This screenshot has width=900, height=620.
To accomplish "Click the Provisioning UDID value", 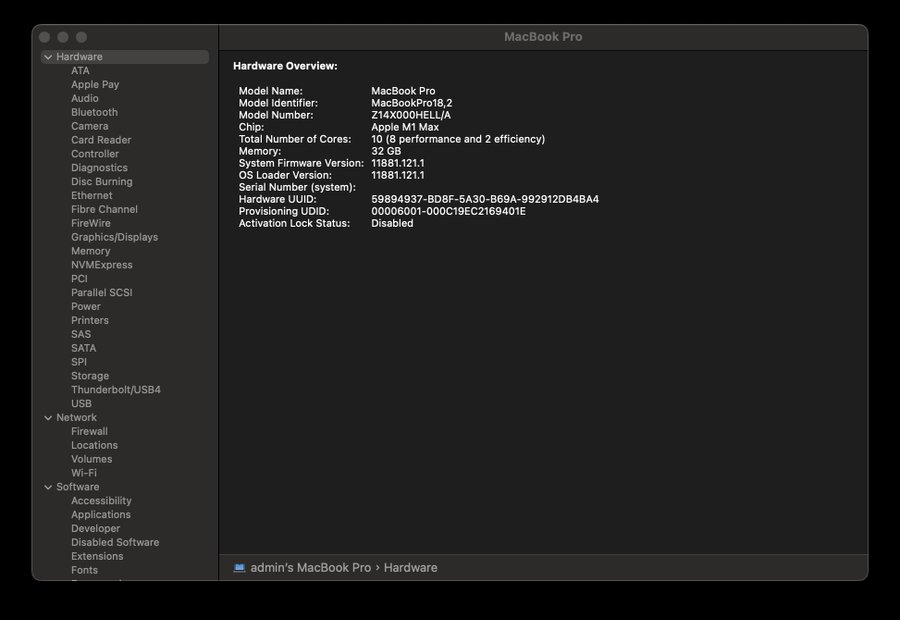I will [x=448, y=212].
